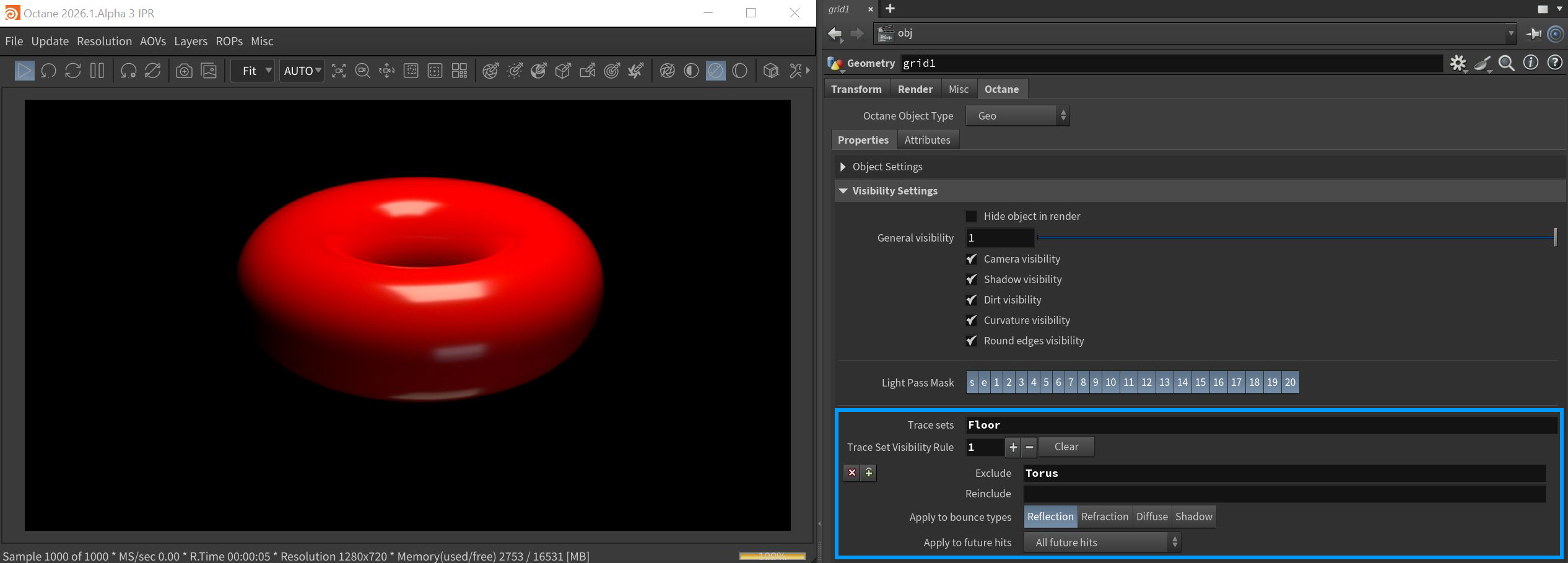The width and height of the screenshot is (1568, 563).
Task: Open the parameter gear settings menu
Action: pyautogui.click(x=1458, y=63)
